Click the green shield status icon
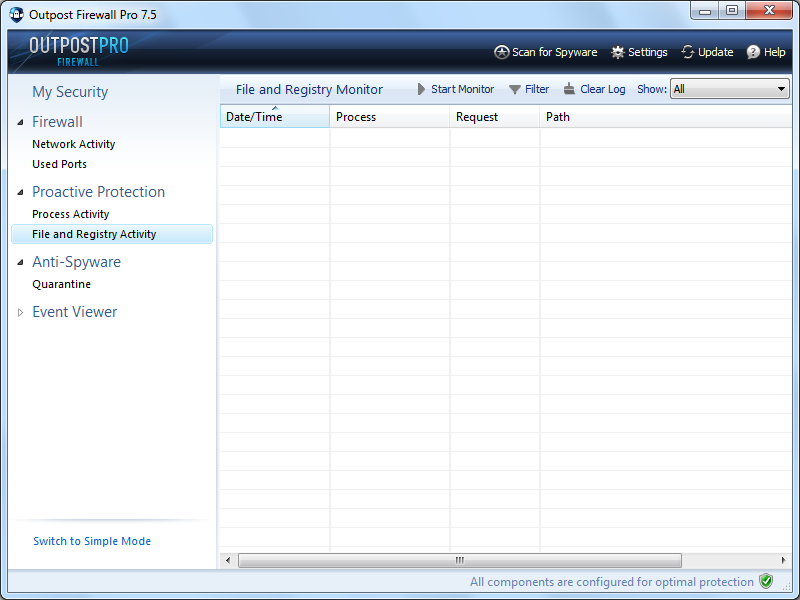This screenshot has width=800, height=600. click(x=766, y=581)
